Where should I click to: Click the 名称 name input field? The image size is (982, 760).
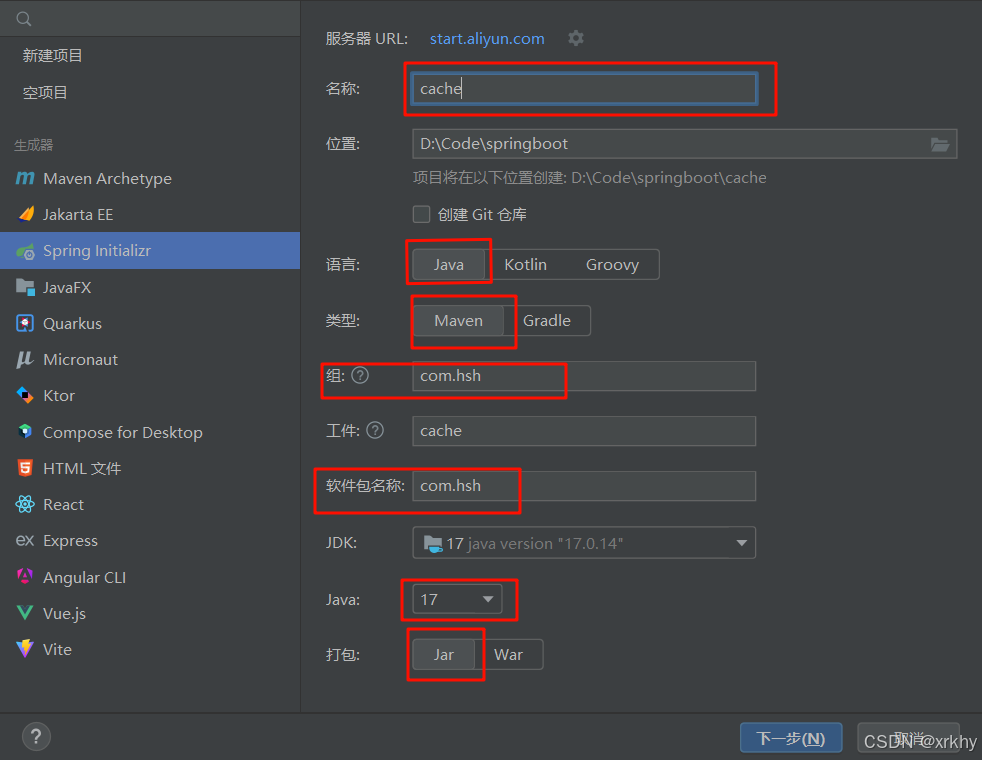coord(584,89)
